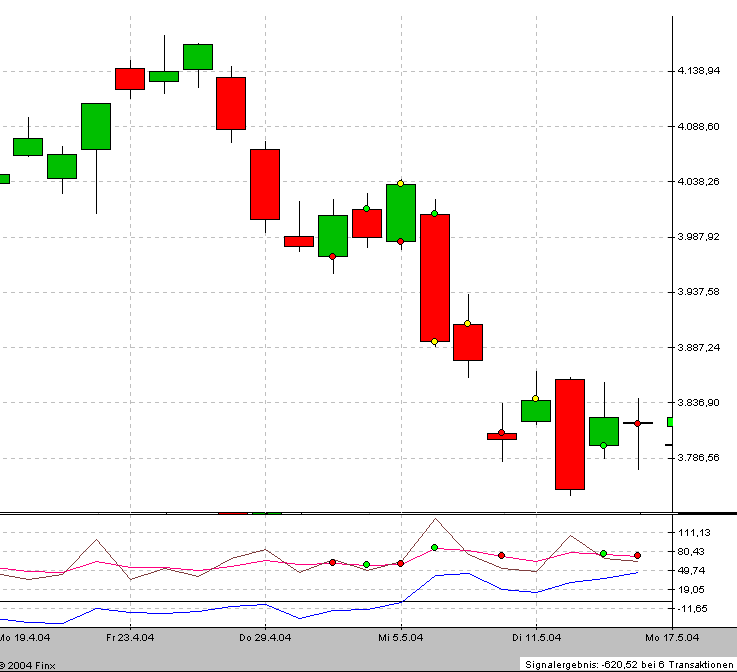Select the Mo 19.4.04 date label
The image size is (737, 672).
(24, 638)
